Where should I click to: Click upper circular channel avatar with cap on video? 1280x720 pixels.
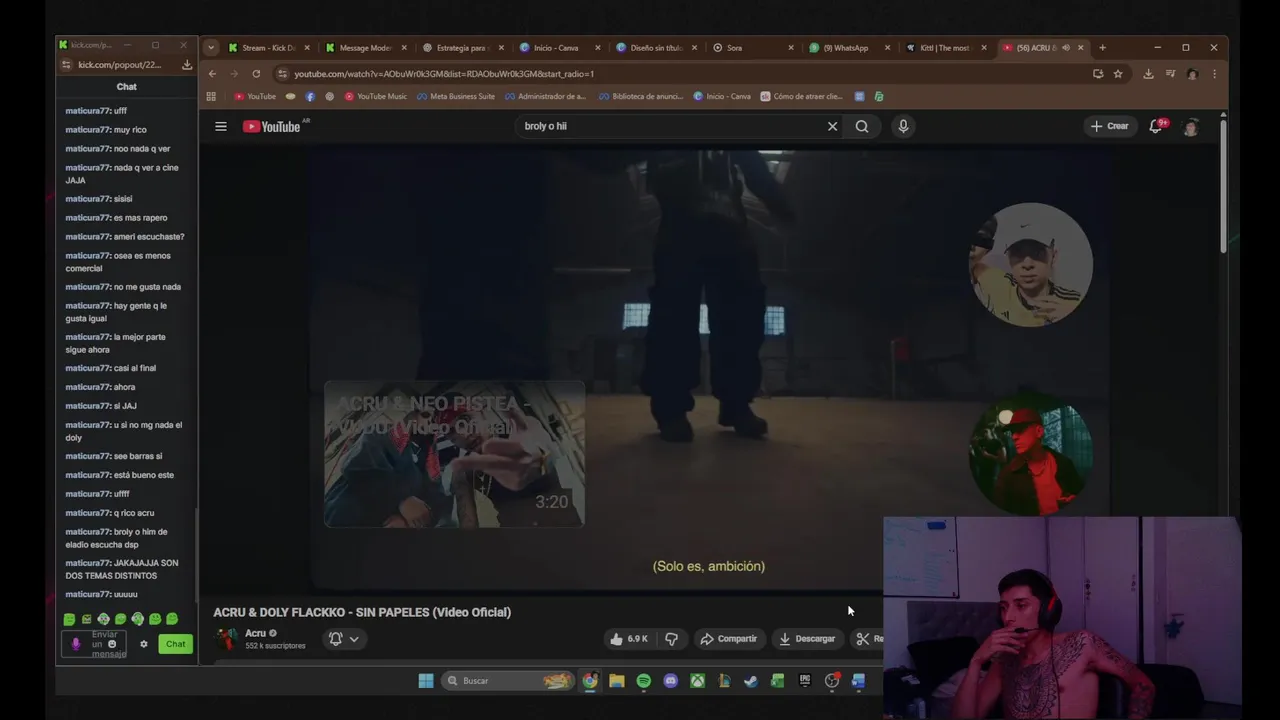click(x=1030, y=265)
